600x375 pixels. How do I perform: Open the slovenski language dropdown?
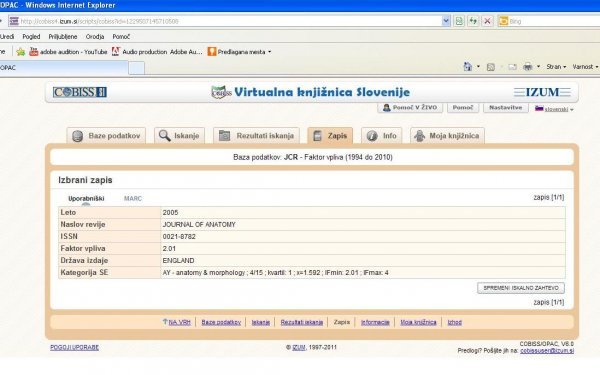554,109
